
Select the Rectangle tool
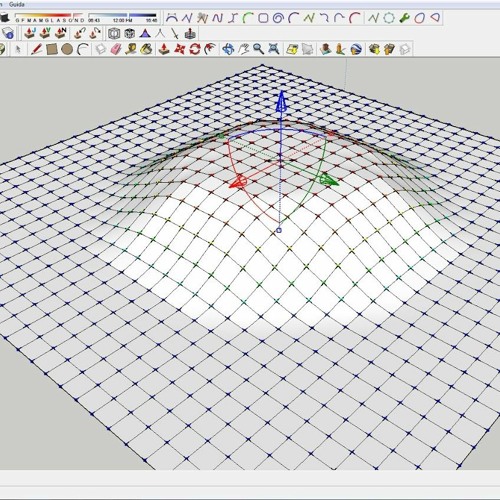click(51, 49)
